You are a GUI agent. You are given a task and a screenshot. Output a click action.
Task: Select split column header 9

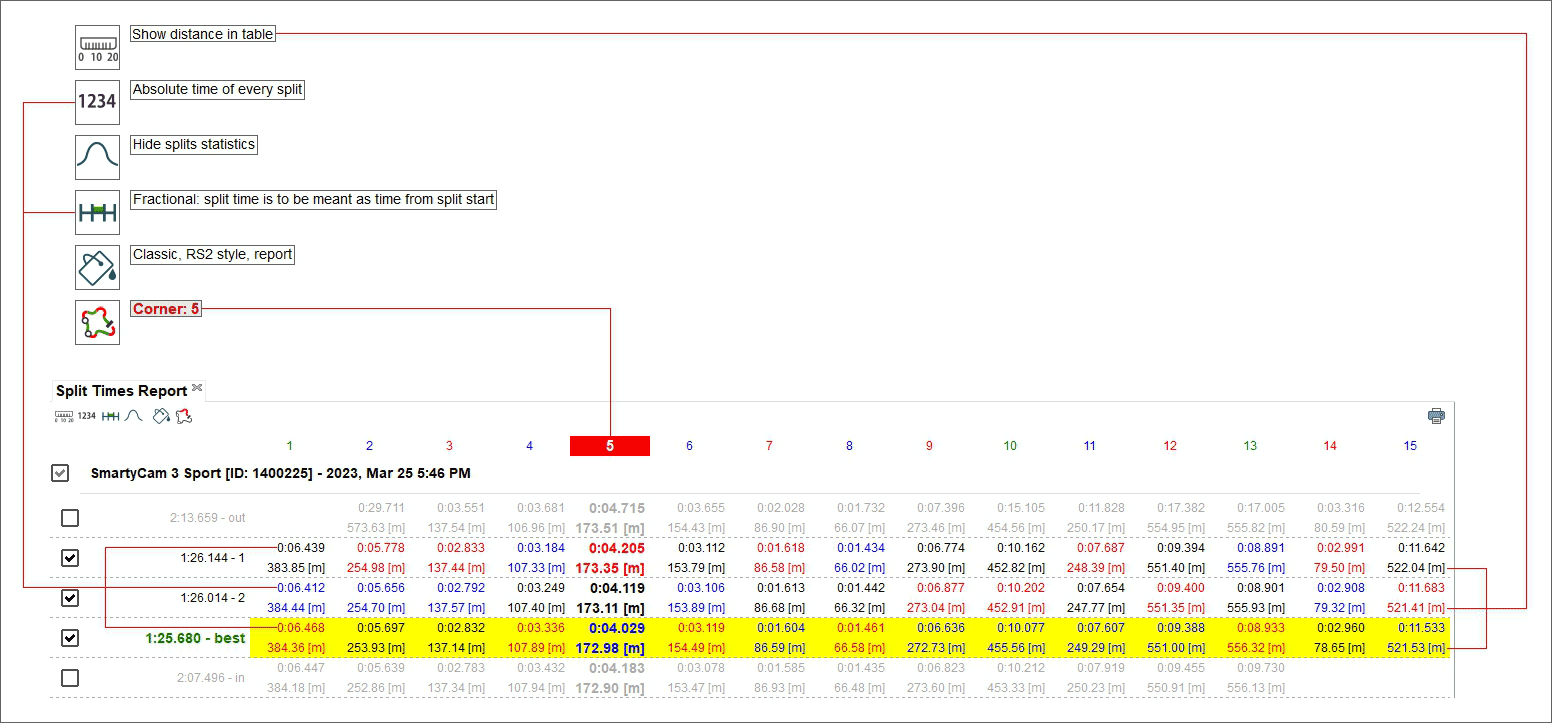929,446
